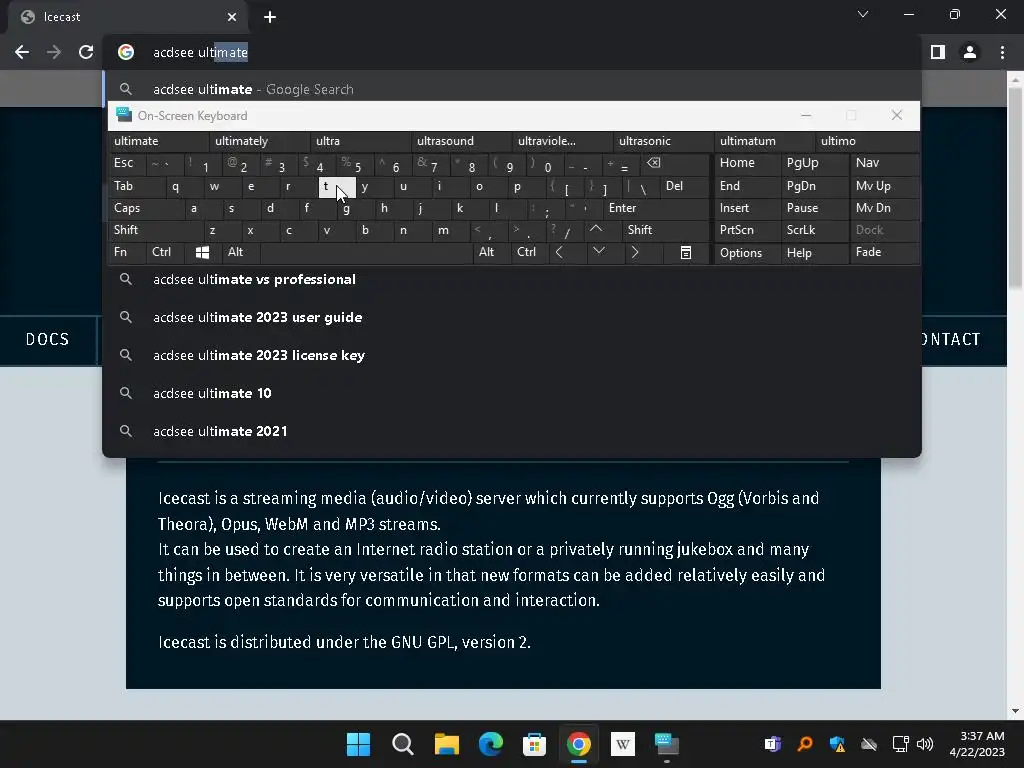Screen dimensions: 1024x768
Task: Open Chrome's three-dot menu
Action: click(x=1002, y=52)
